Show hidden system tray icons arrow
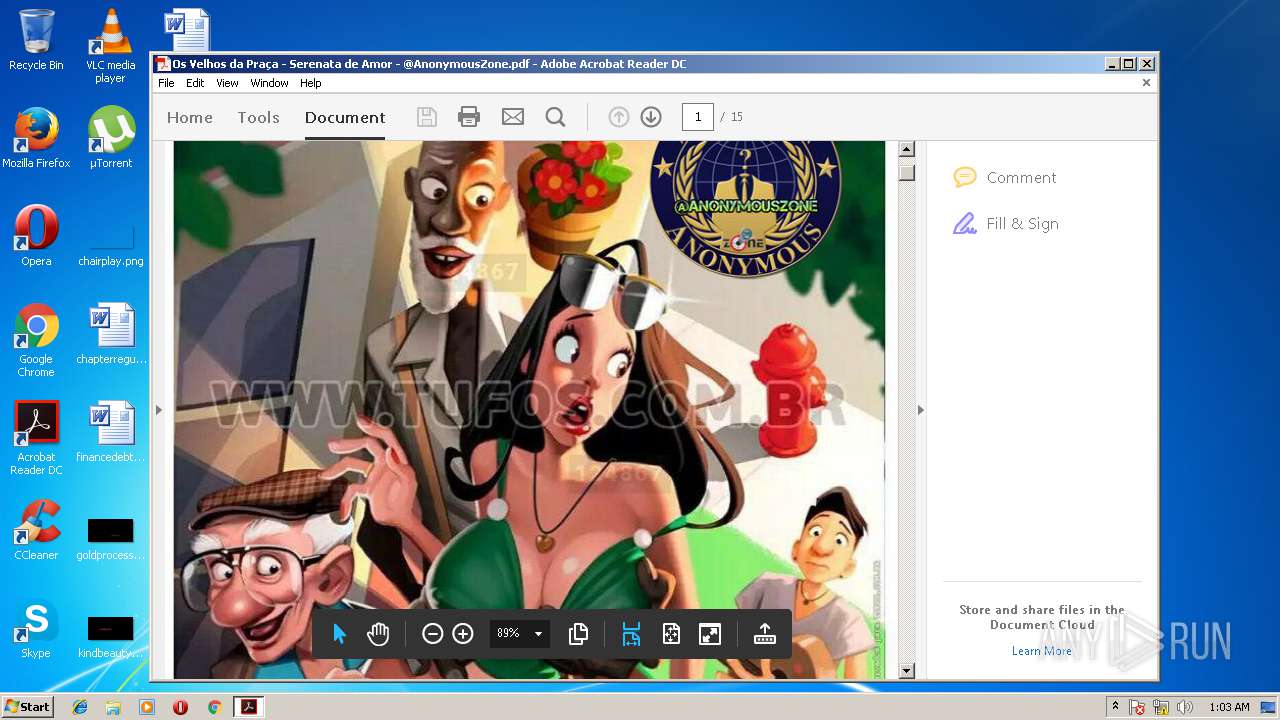This screenshot has height=720, width=1280. click(x=1115, y=707)
